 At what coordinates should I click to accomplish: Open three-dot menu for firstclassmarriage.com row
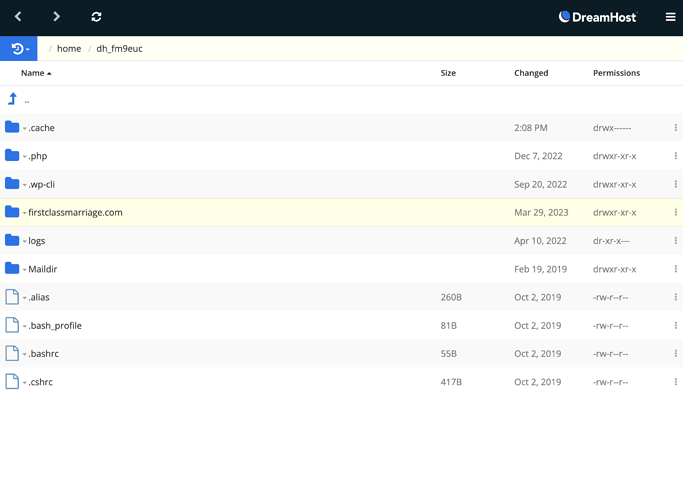(675, 212)
